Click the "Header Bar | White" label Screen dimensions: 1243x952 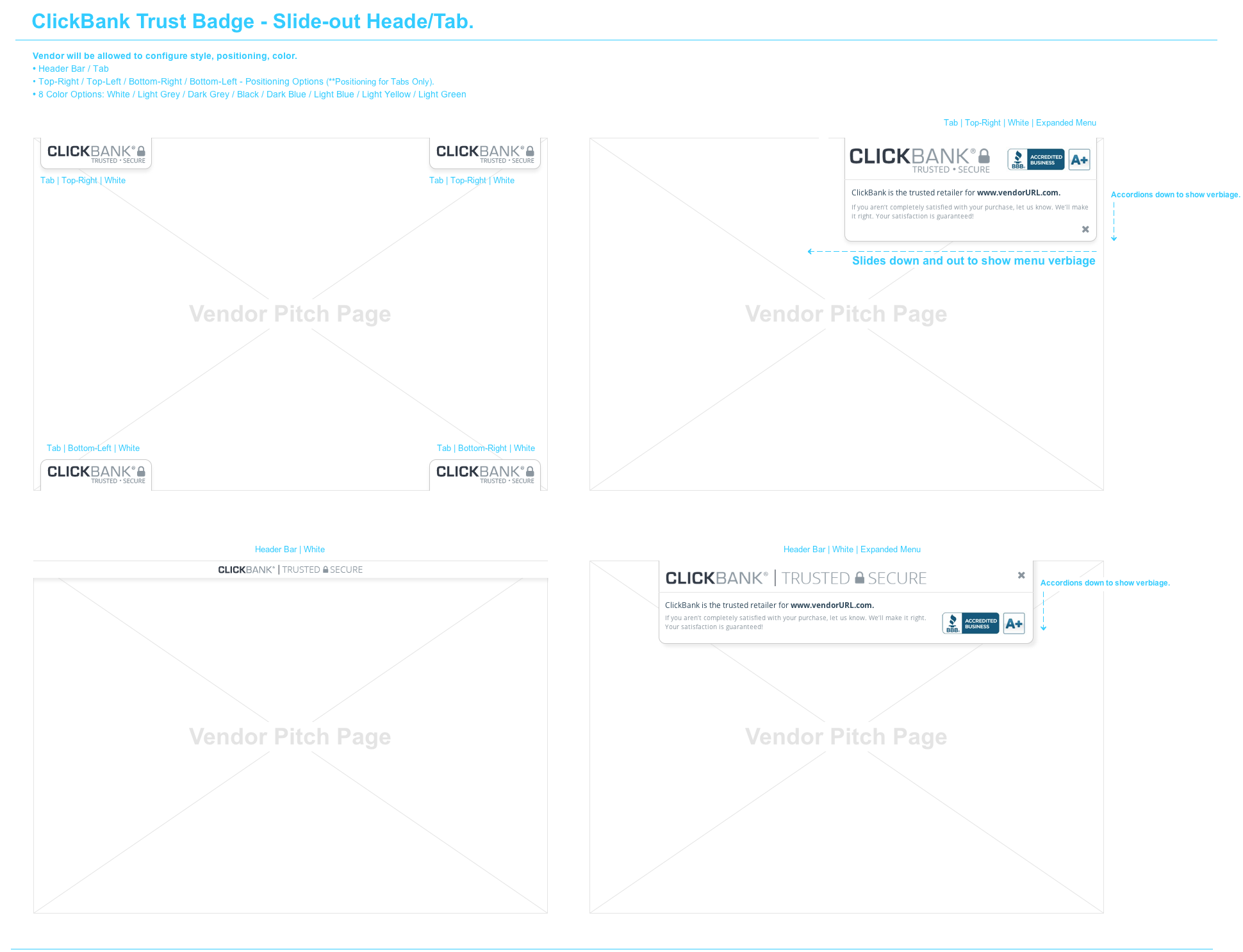click(290, 550)
